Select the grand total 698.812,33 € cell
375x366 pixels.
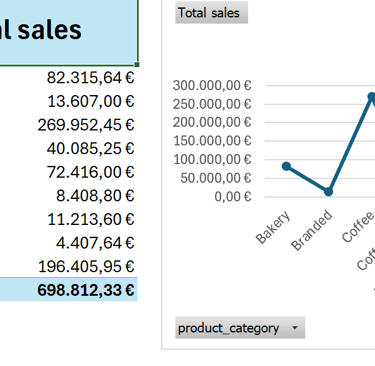69,290
